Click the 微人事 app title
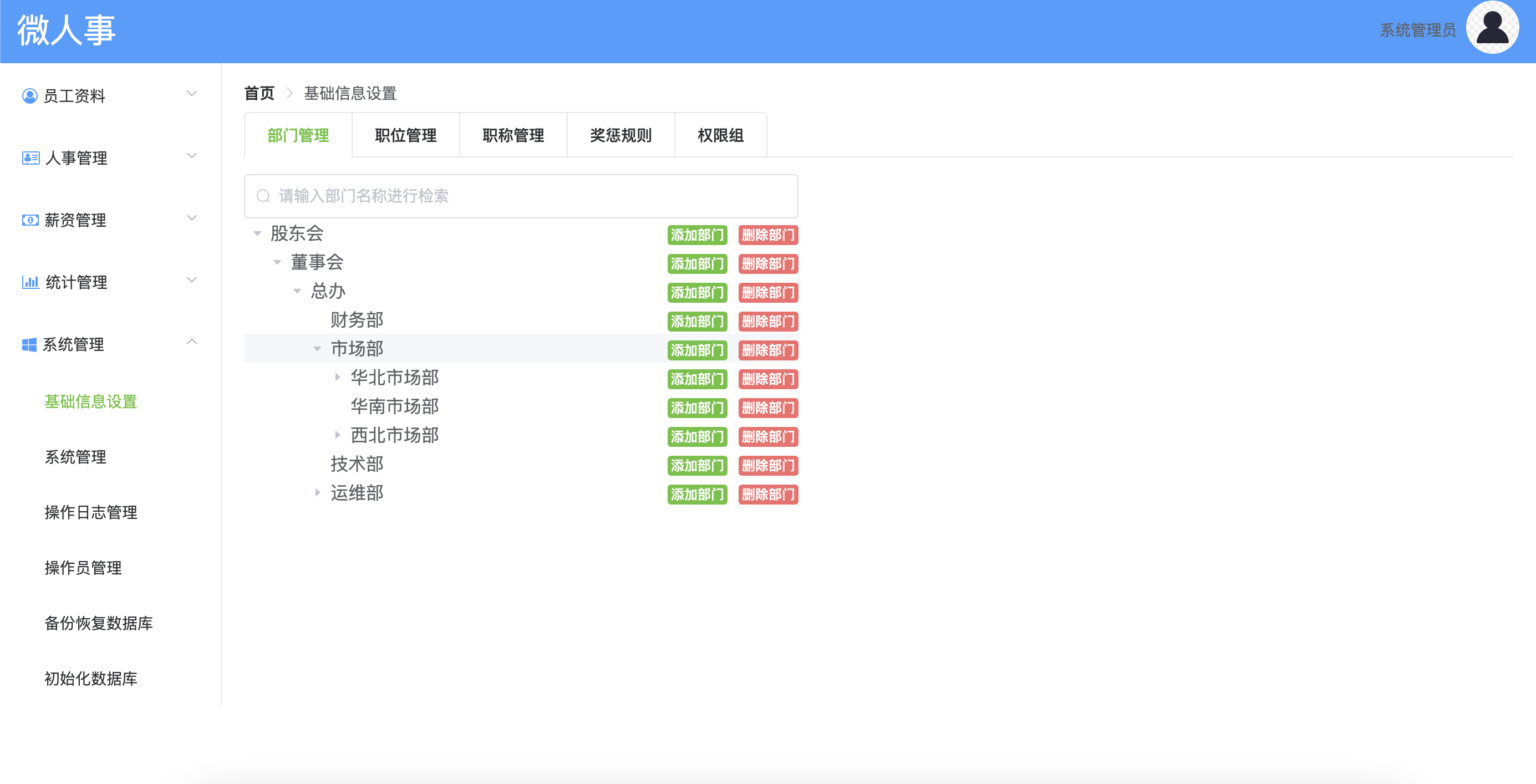 coord(66,30)
